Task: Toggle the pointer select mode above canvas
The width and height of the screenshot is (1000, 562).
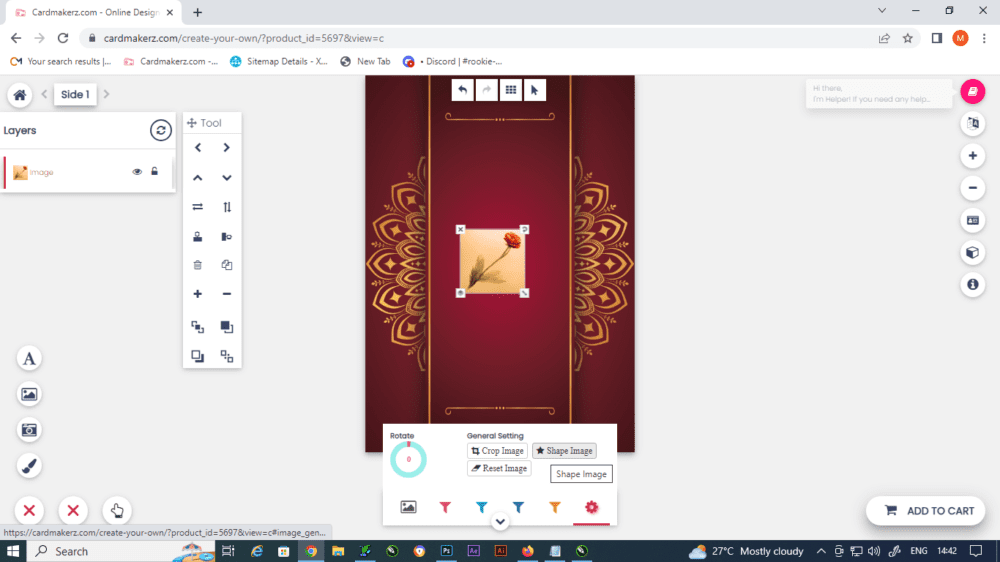Action: tap(534, 90)
